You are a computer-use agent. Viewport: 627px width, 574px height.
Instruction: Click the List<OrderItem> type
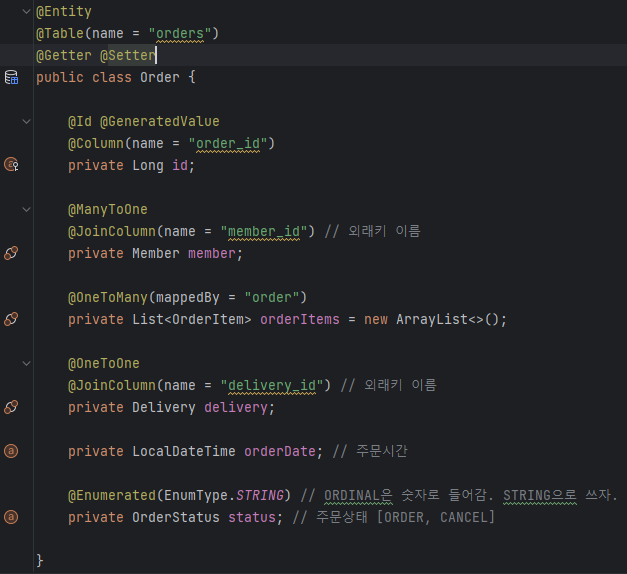192,319
